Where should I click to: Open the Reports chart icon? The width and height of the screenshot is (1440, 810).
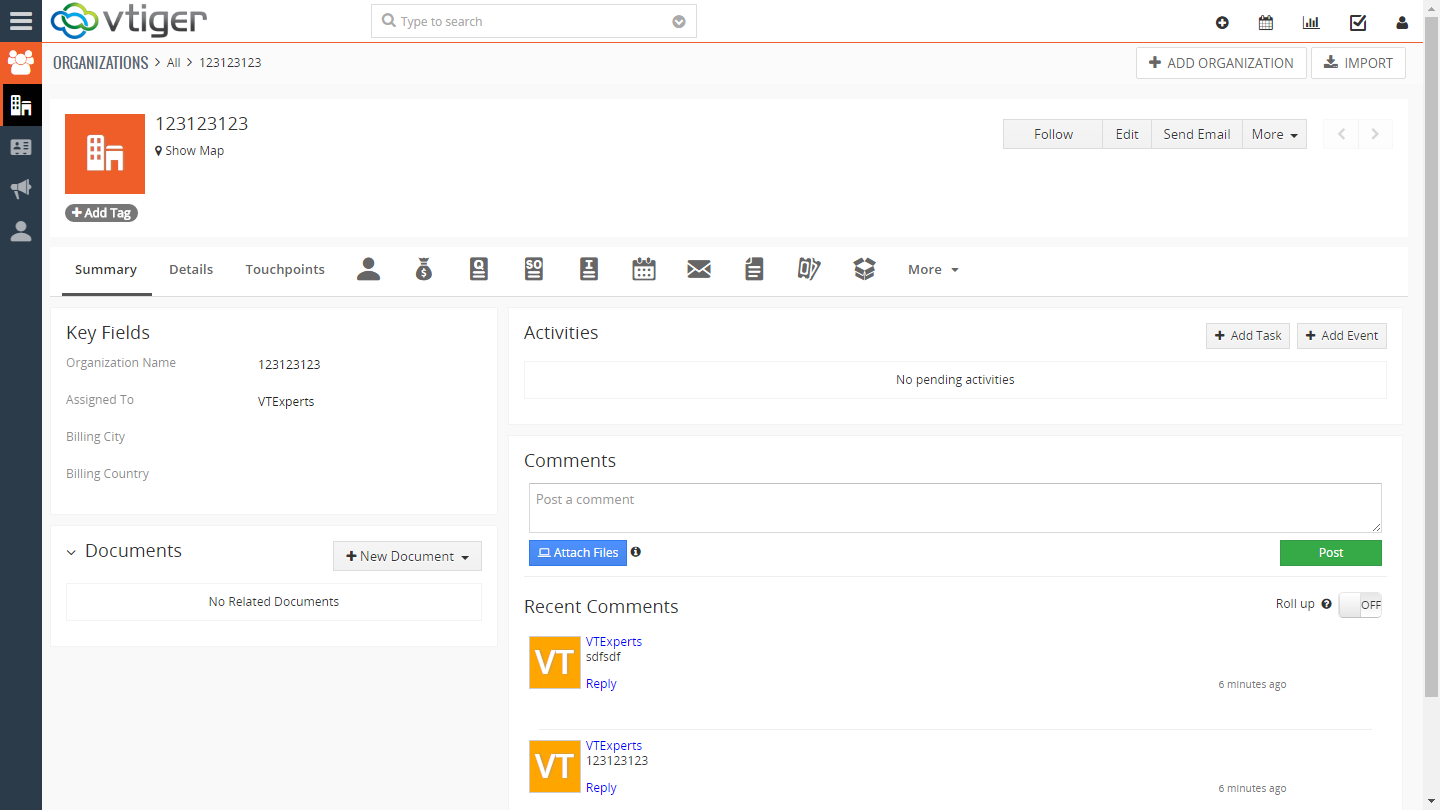pos(1311,22)
